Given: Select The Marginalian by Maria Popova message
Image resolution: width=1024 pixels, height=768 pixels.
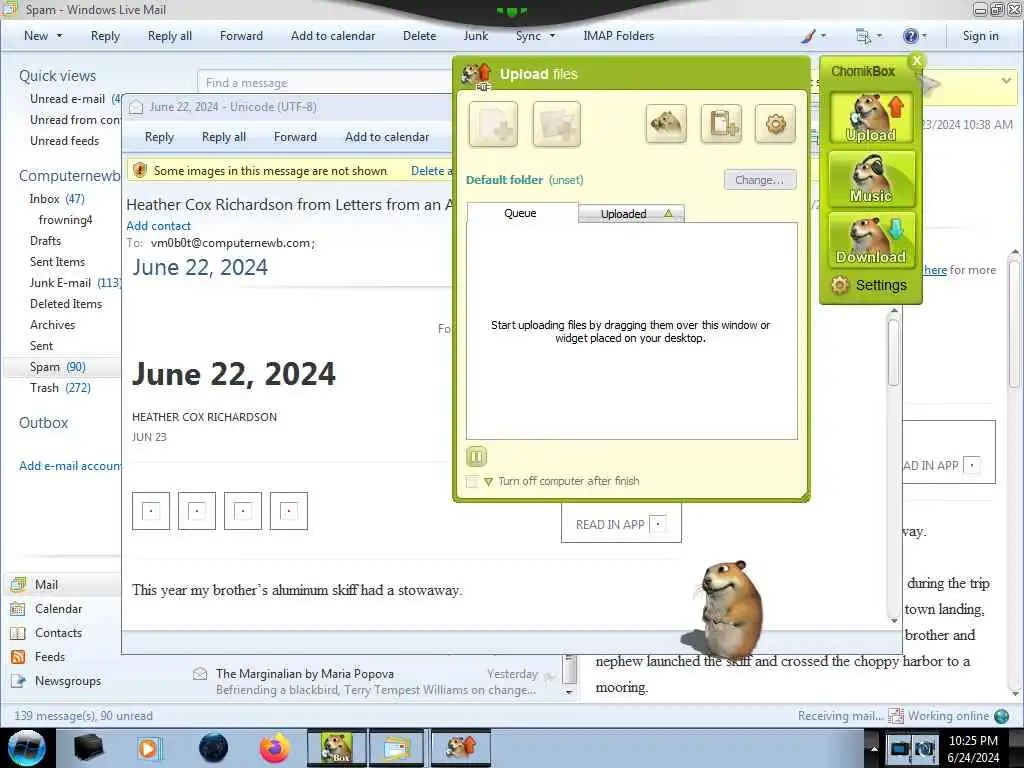Looking at the screenshot, I should [x=376, y=681].
